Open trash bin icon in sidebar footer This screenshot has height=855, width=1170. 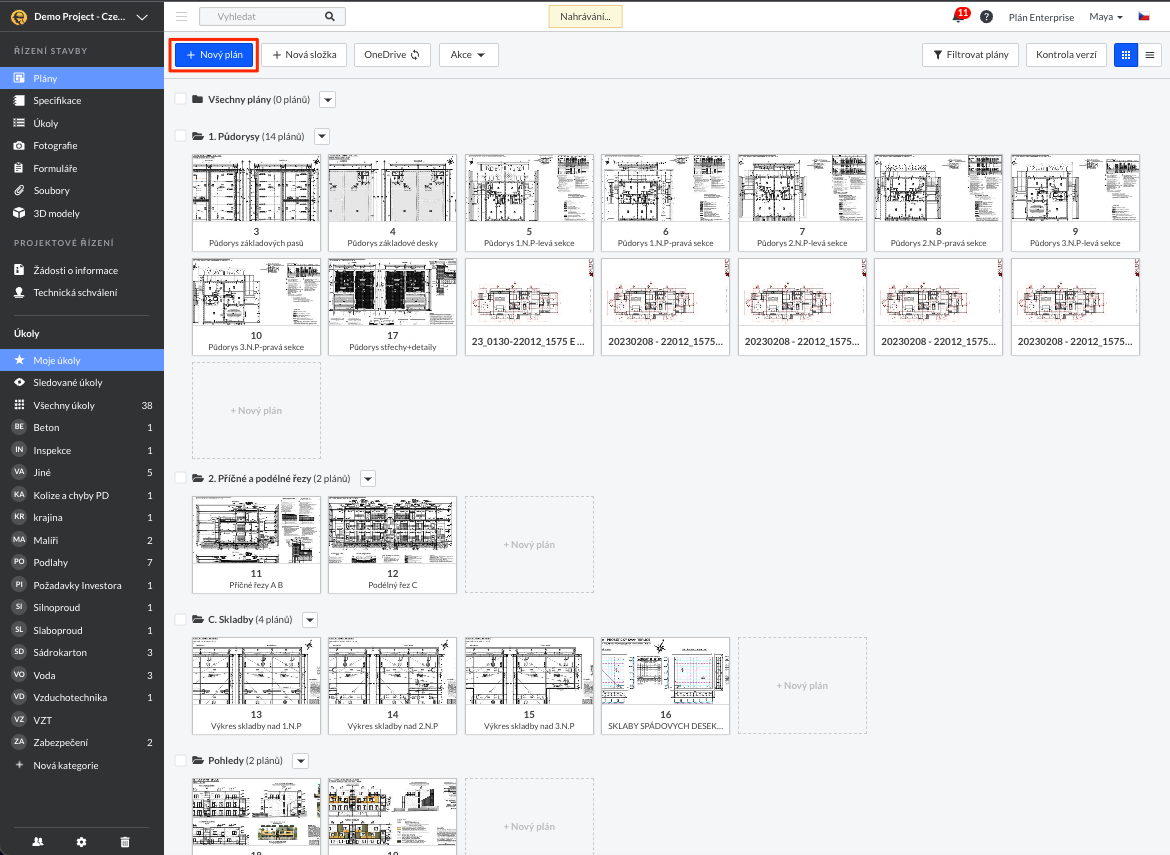click(x=125, y=842)
